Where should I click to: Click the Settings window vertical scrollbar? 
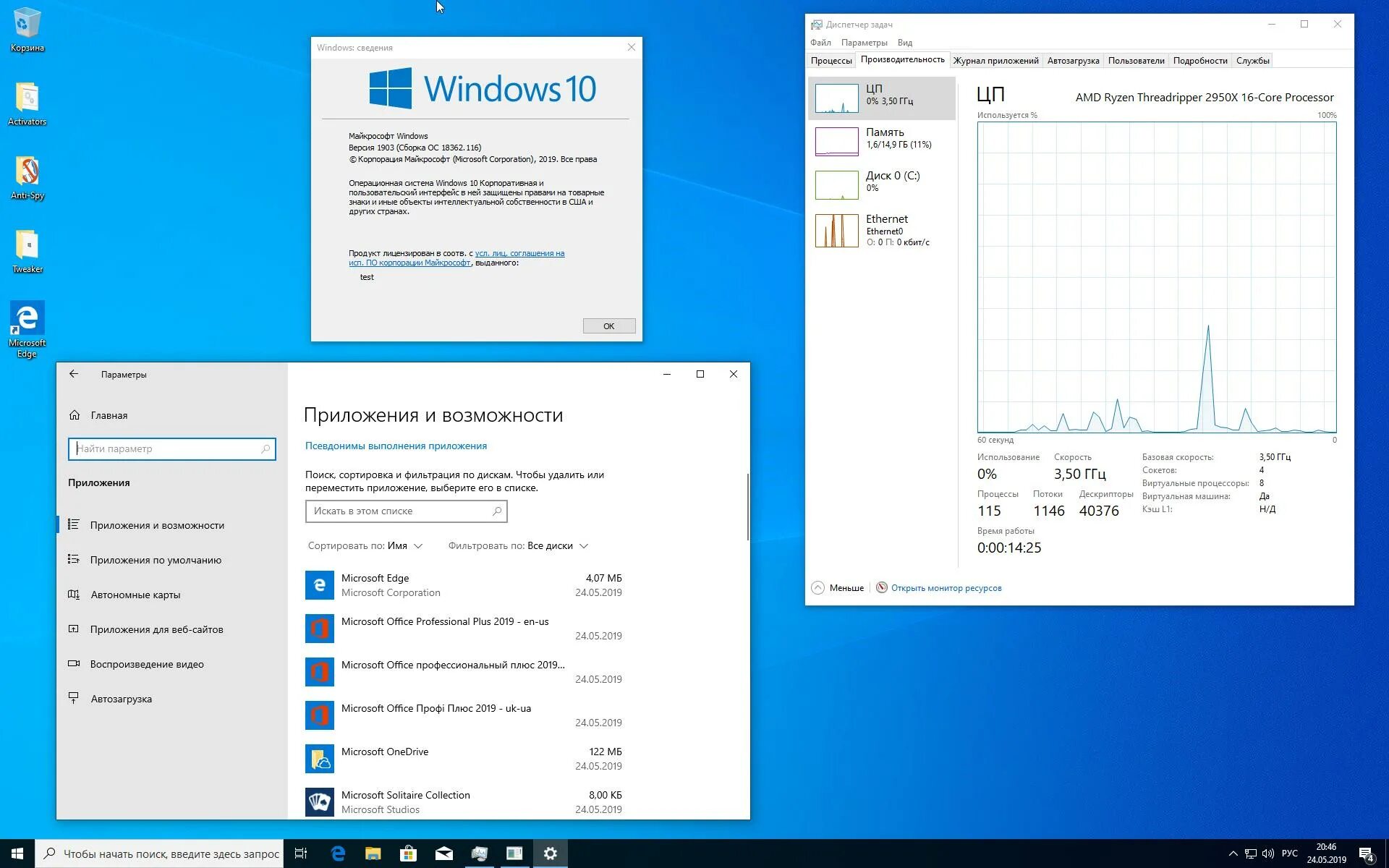coord(747,506)
